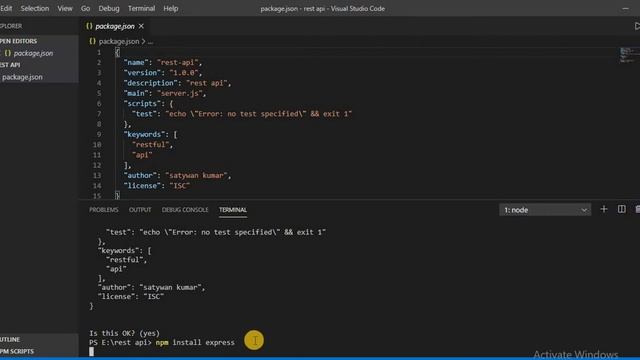This screenshot has height=360, width=640.
Task: Split the terminal using split icon
Action: point(621,209)
